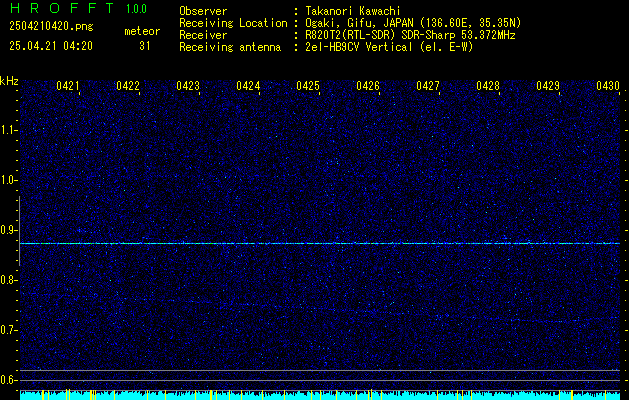
Task: Click the Observer field label
Action: point(203,11)
